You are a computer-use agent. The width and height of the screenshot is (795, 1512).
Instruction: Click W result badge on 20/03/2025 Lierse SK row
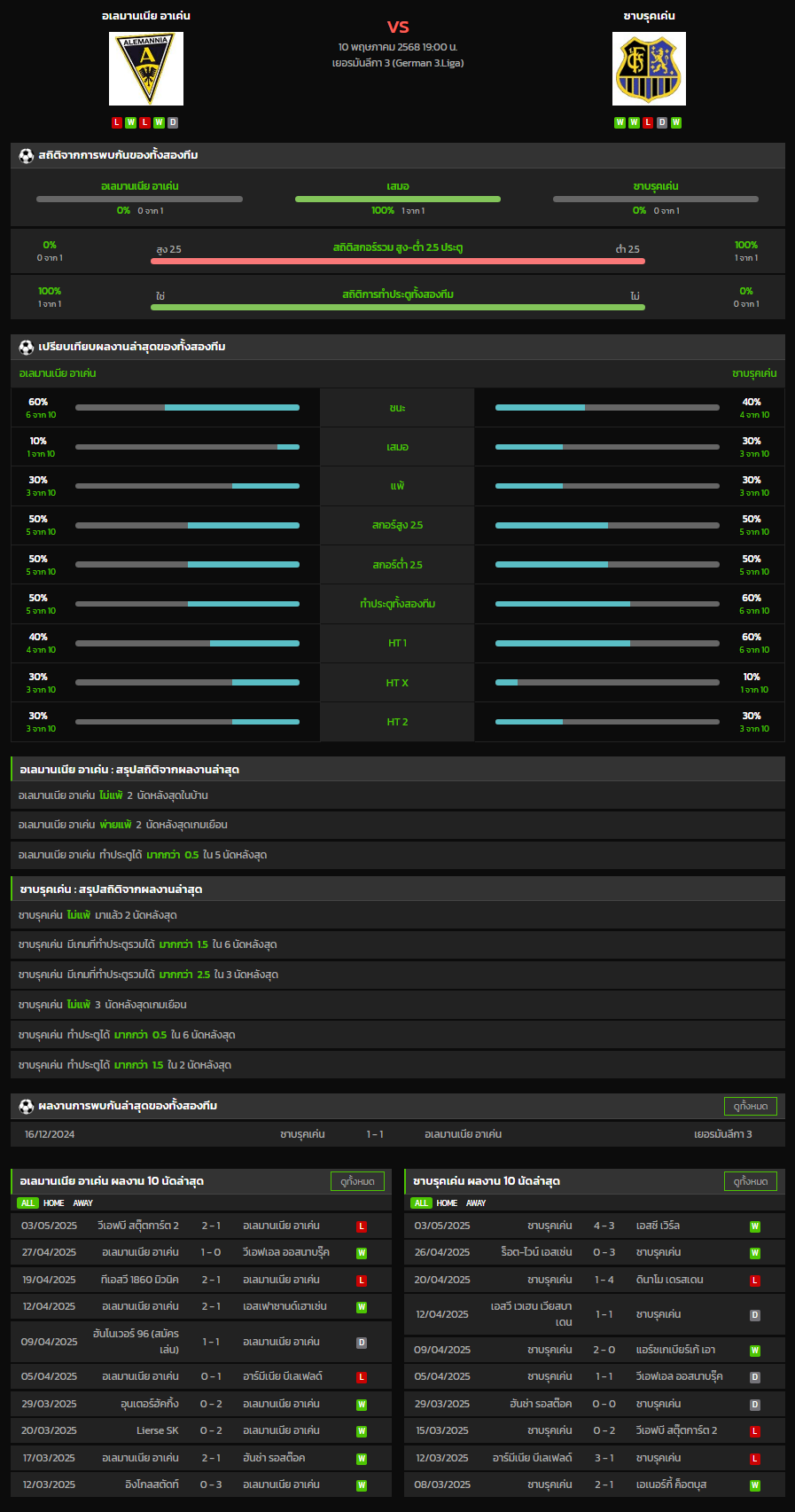pyautogui.click(x=362, y=1431)
